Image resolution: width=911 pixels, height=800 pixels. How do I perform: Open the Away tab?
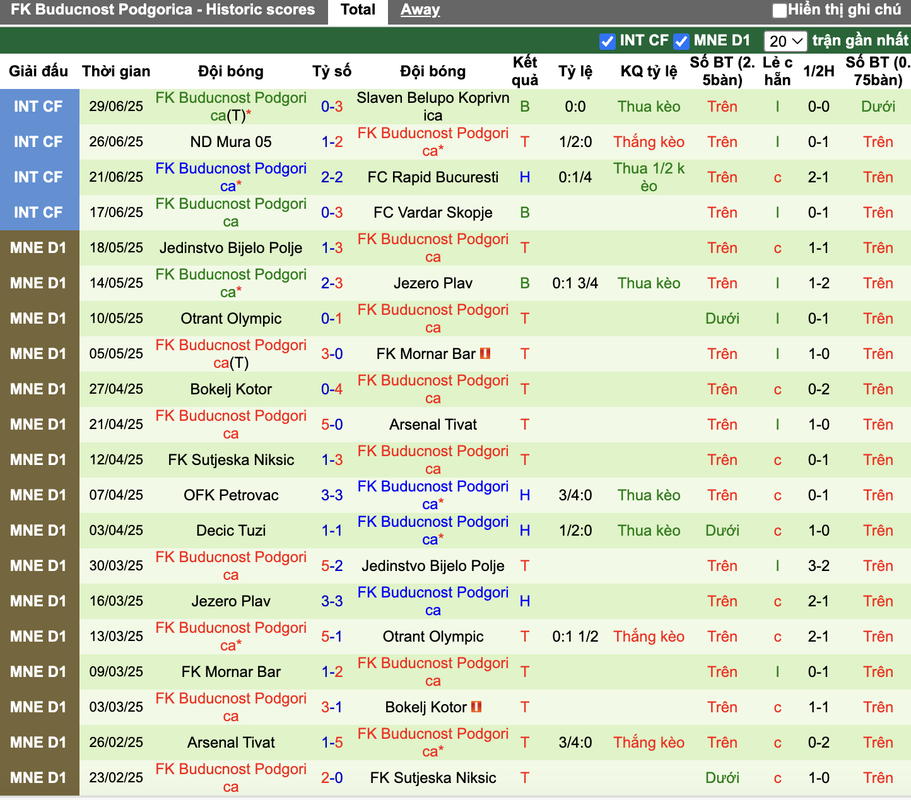pos(420,10)
